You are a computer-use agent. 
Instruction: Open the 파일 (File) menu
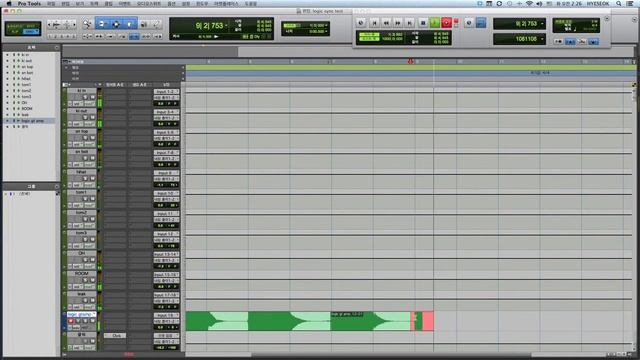click(51, 3)
